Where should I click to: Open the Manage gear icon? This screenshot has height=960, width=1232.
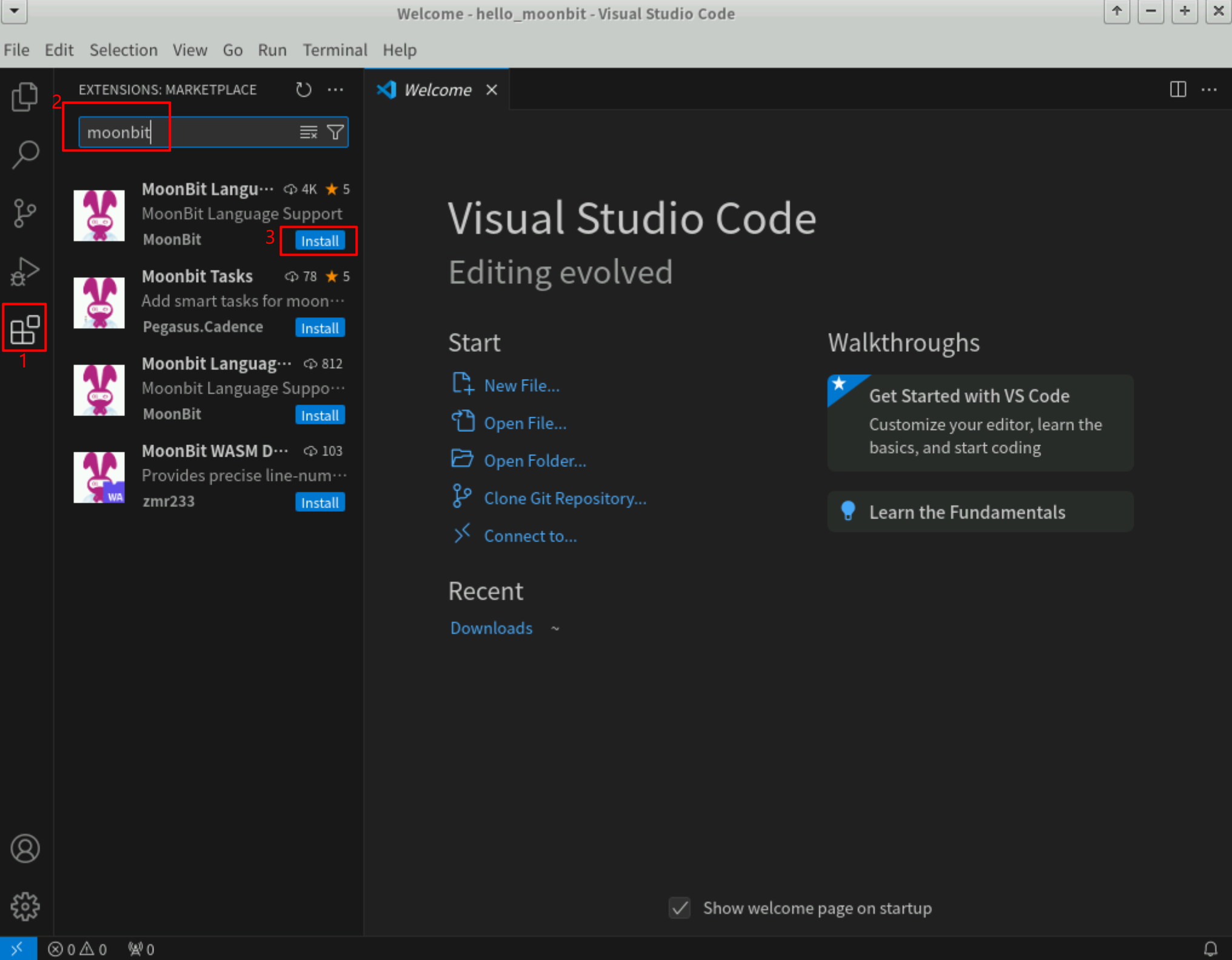point(25,906)
